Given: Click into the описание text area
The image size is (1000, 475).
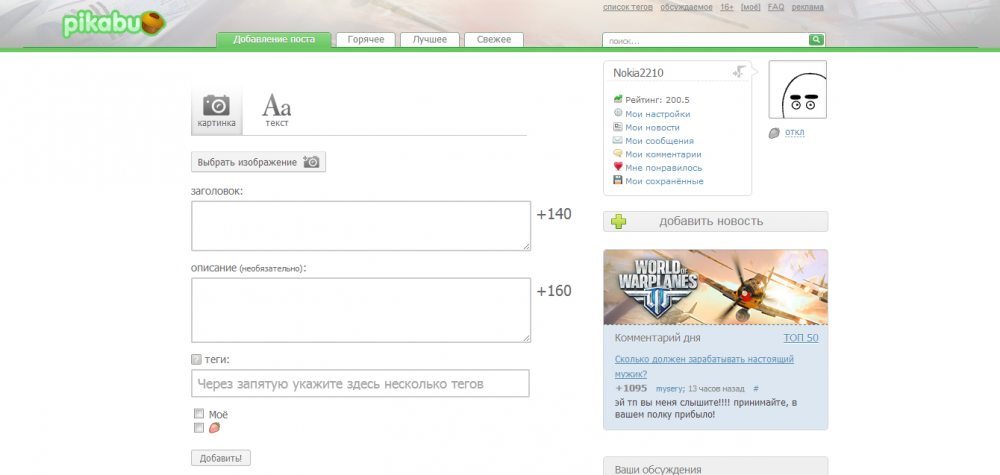Looking at the screenshot, I should click(361, 310).
